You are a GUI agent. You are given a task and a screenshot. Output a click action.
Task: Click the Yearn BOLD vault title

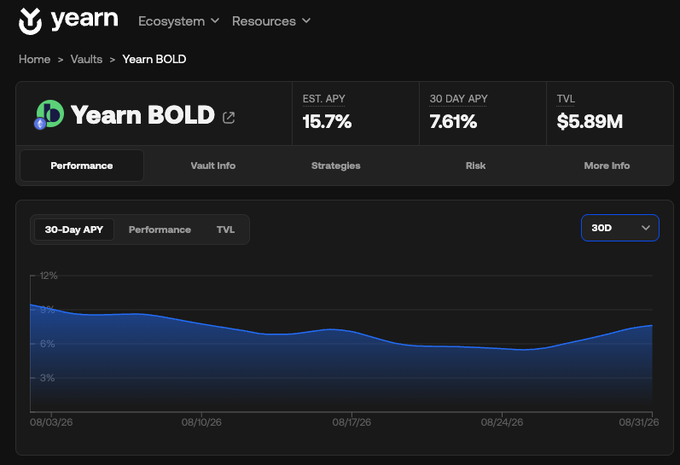coord(143,115)
